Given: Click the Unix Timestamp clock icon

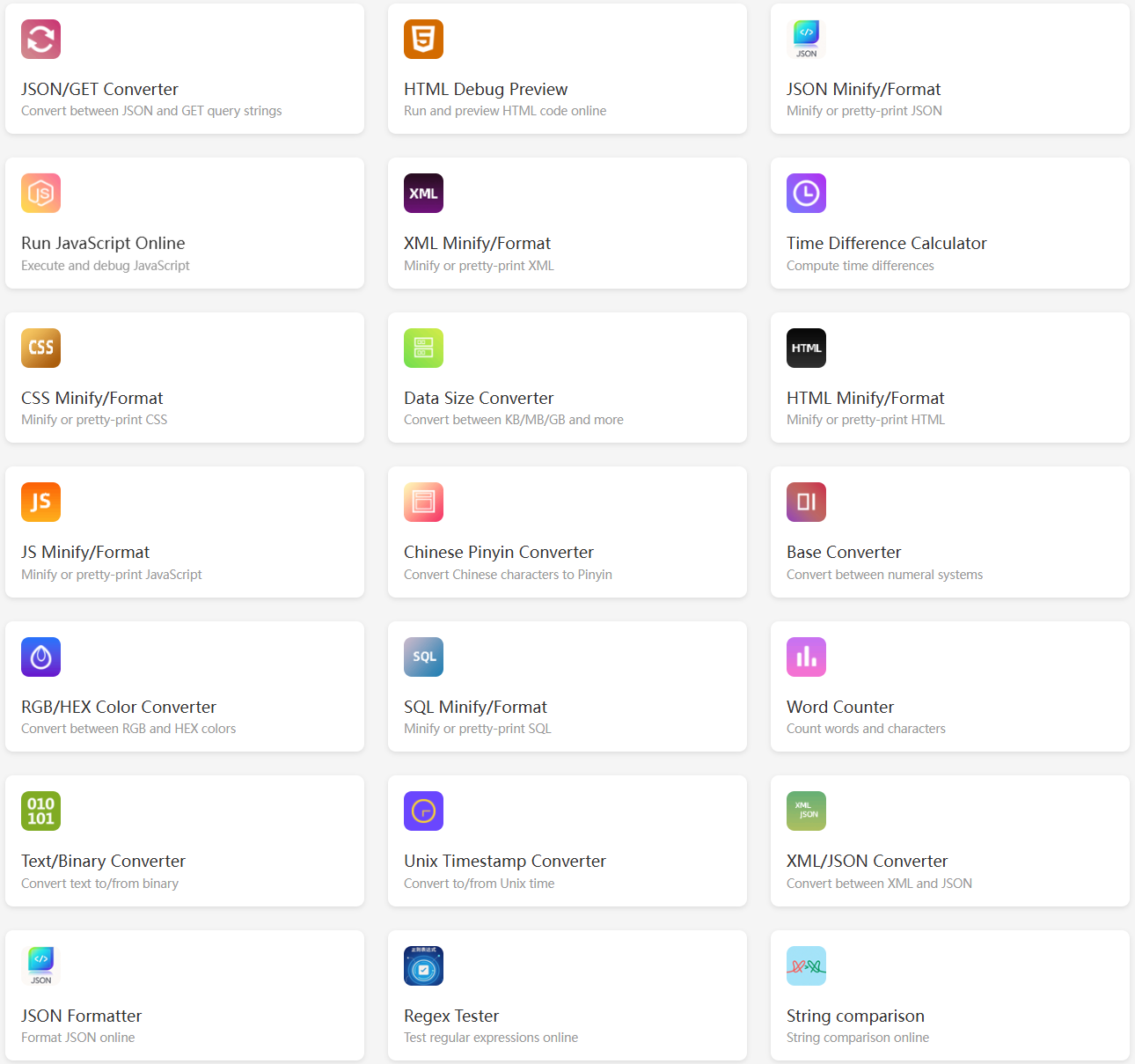Looking at the screenshot, I should click(423, 811).
